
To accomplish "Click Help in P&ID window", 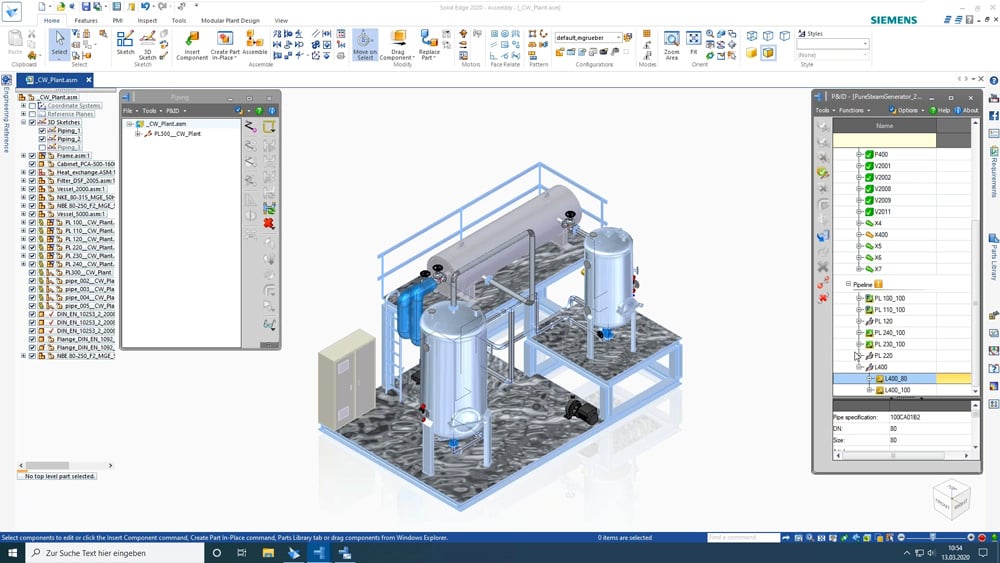I will point(939,110).
